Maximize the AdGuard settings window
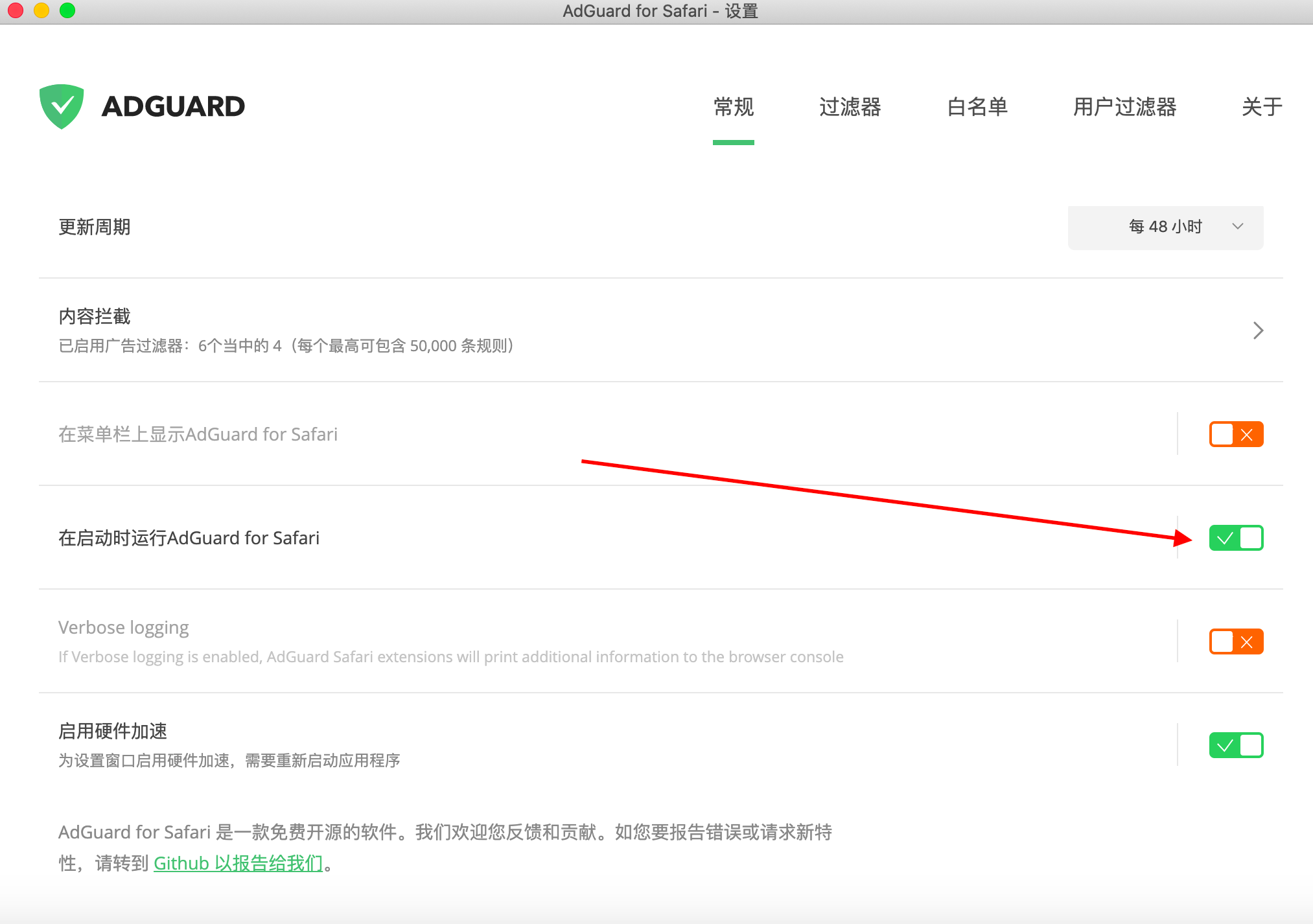 click(67, 10)
